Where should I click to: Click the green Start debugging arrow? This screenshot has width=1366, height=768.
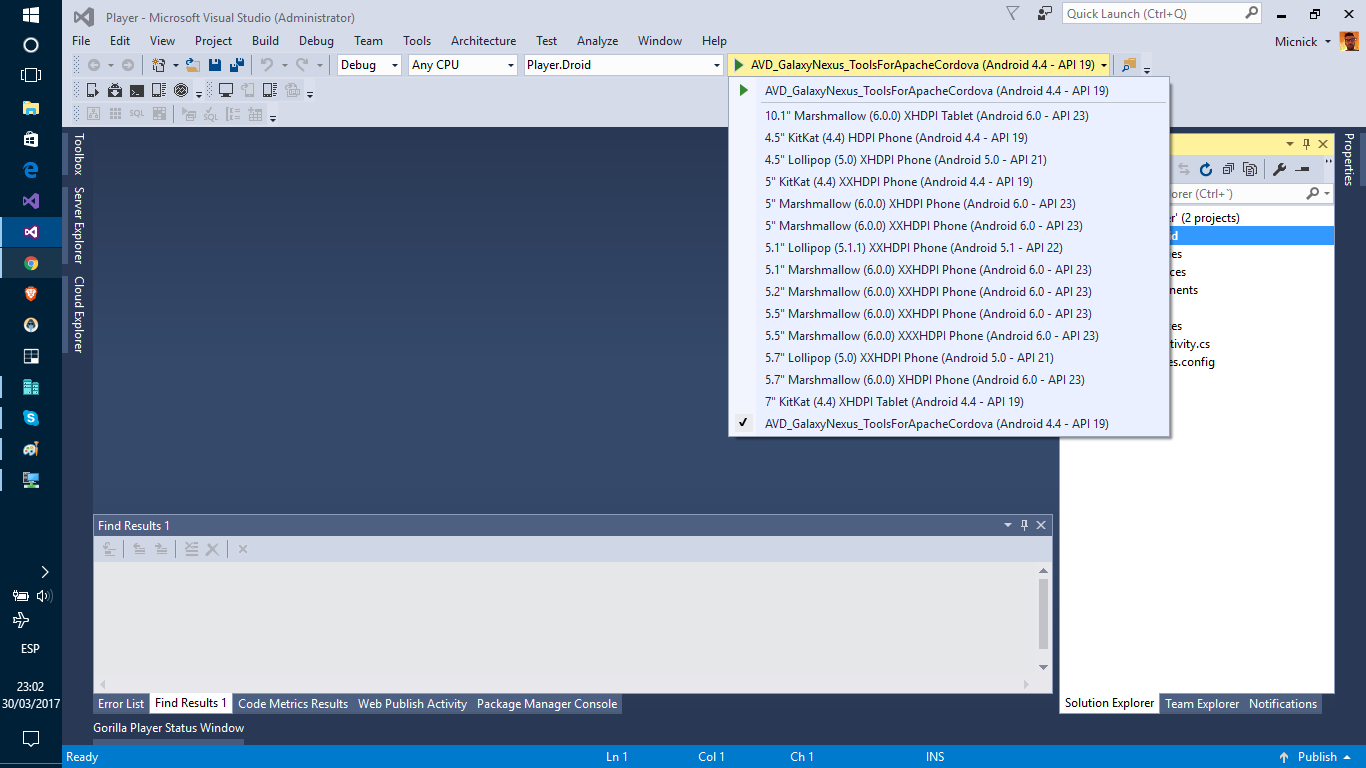click(739, 65)
